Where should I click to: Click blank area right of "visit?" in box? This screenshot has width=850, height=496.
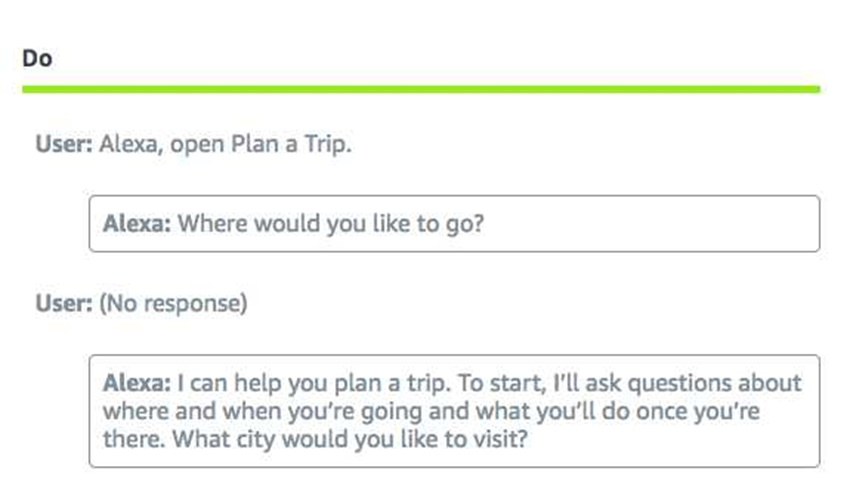click(672, 439)
